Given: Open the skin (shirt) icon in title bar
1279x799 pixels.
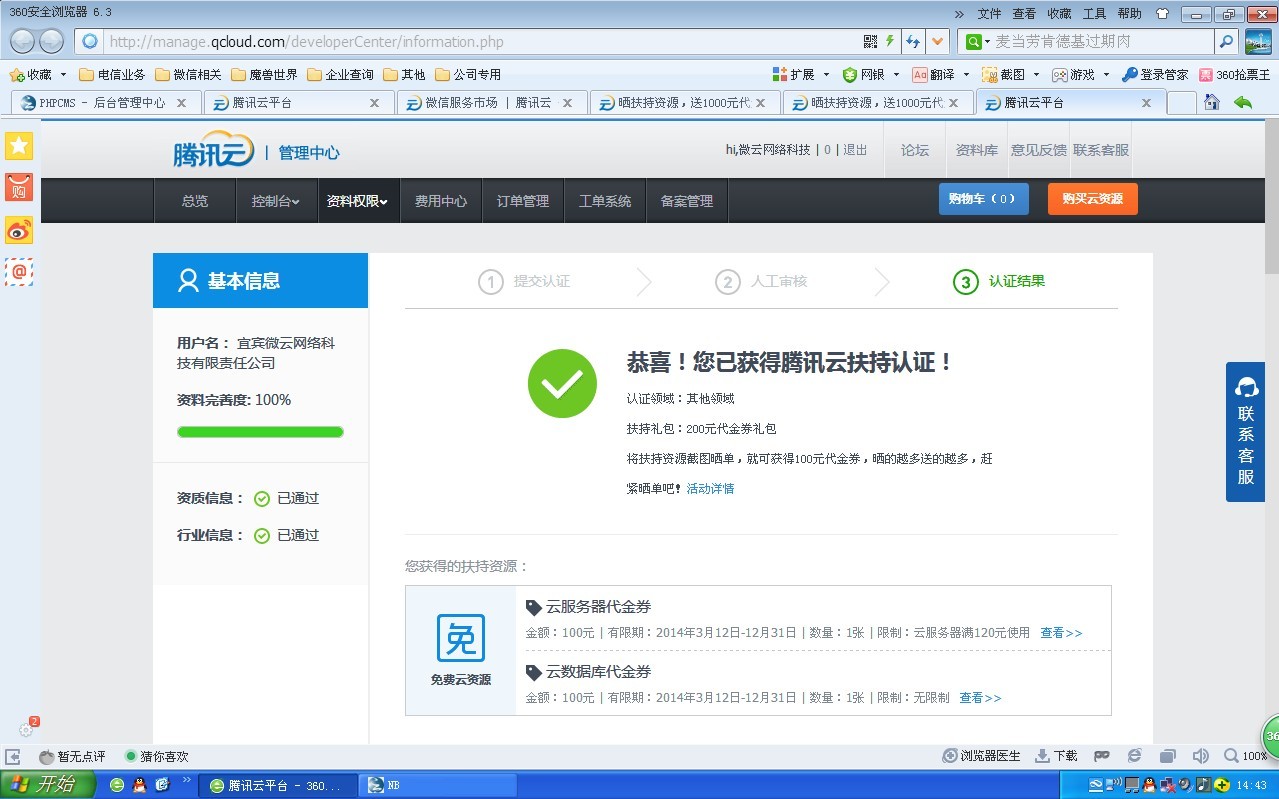Looking at the screenshot, I should [1161, 14].
